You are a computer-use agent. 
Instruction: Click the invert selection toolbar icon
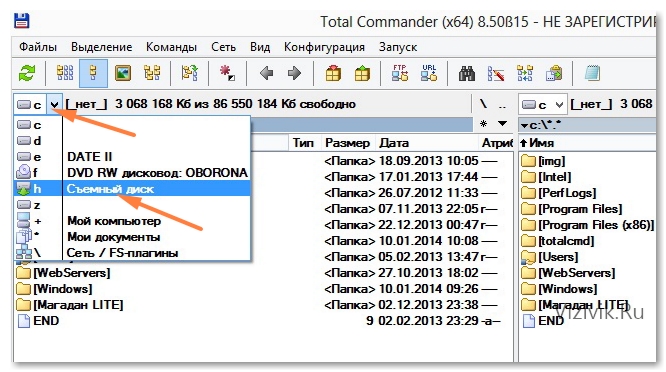(228, 73)
